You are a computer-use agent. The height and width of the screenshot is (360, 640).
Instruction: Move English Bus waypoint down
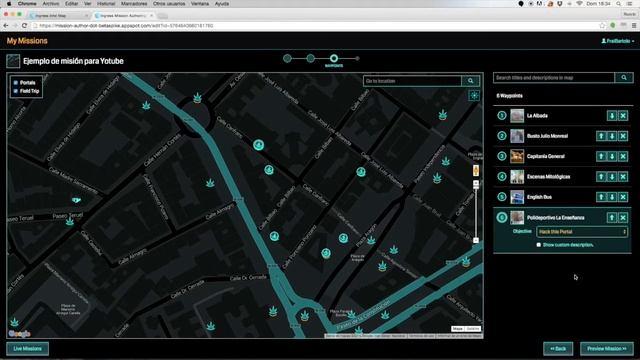click(x=612, y=197)
